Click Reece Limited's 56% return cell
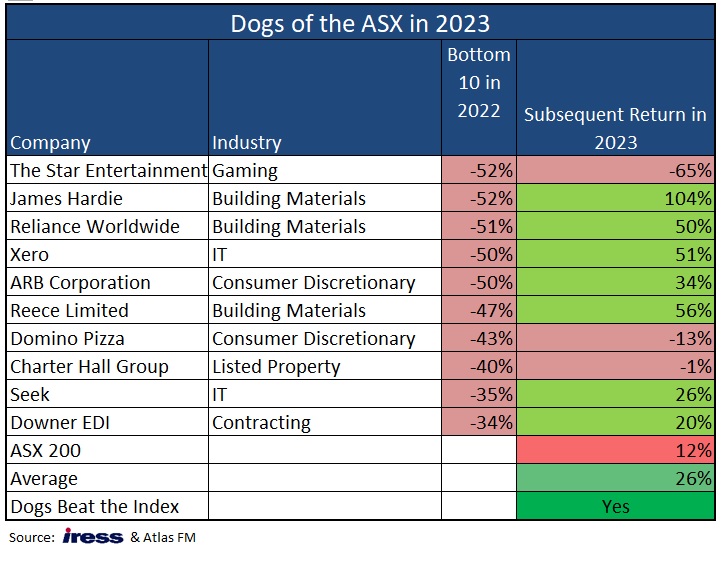722x565 pixels. (x=615, y=311)
